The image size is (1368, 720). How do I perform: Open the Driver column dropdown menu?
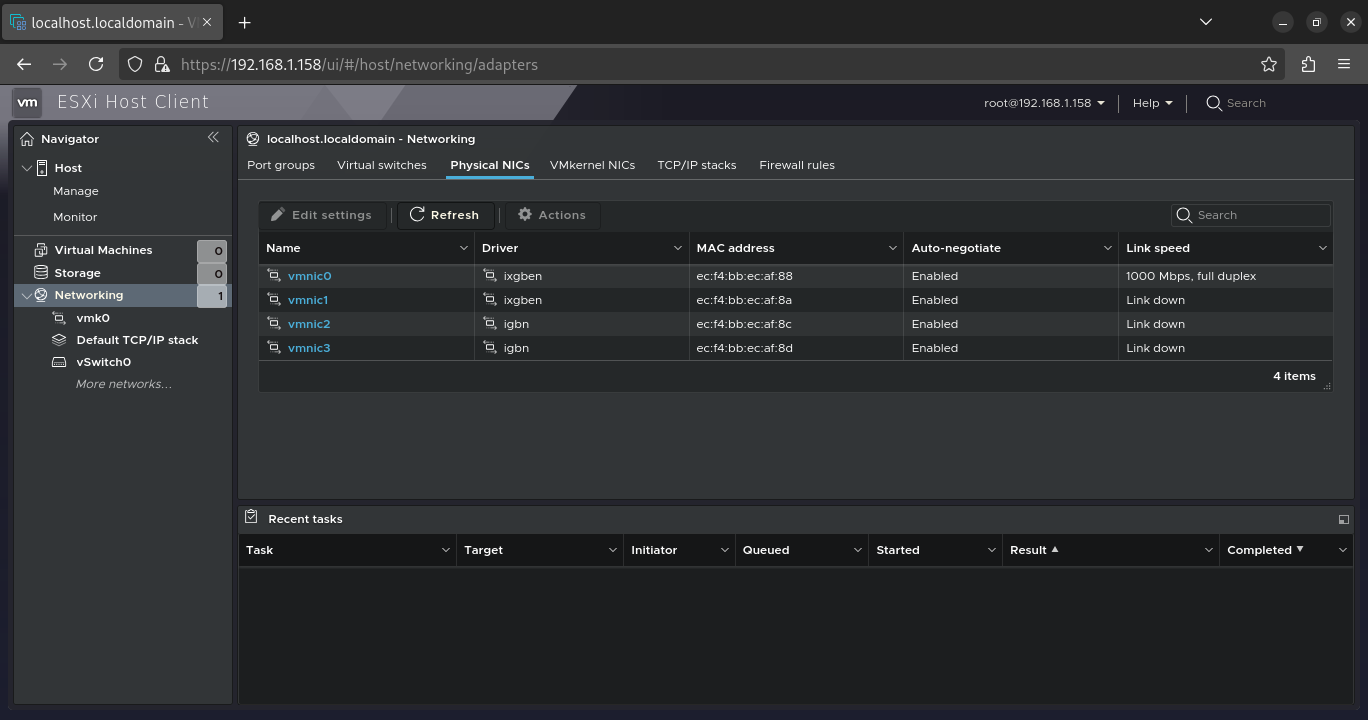point(678,248)
